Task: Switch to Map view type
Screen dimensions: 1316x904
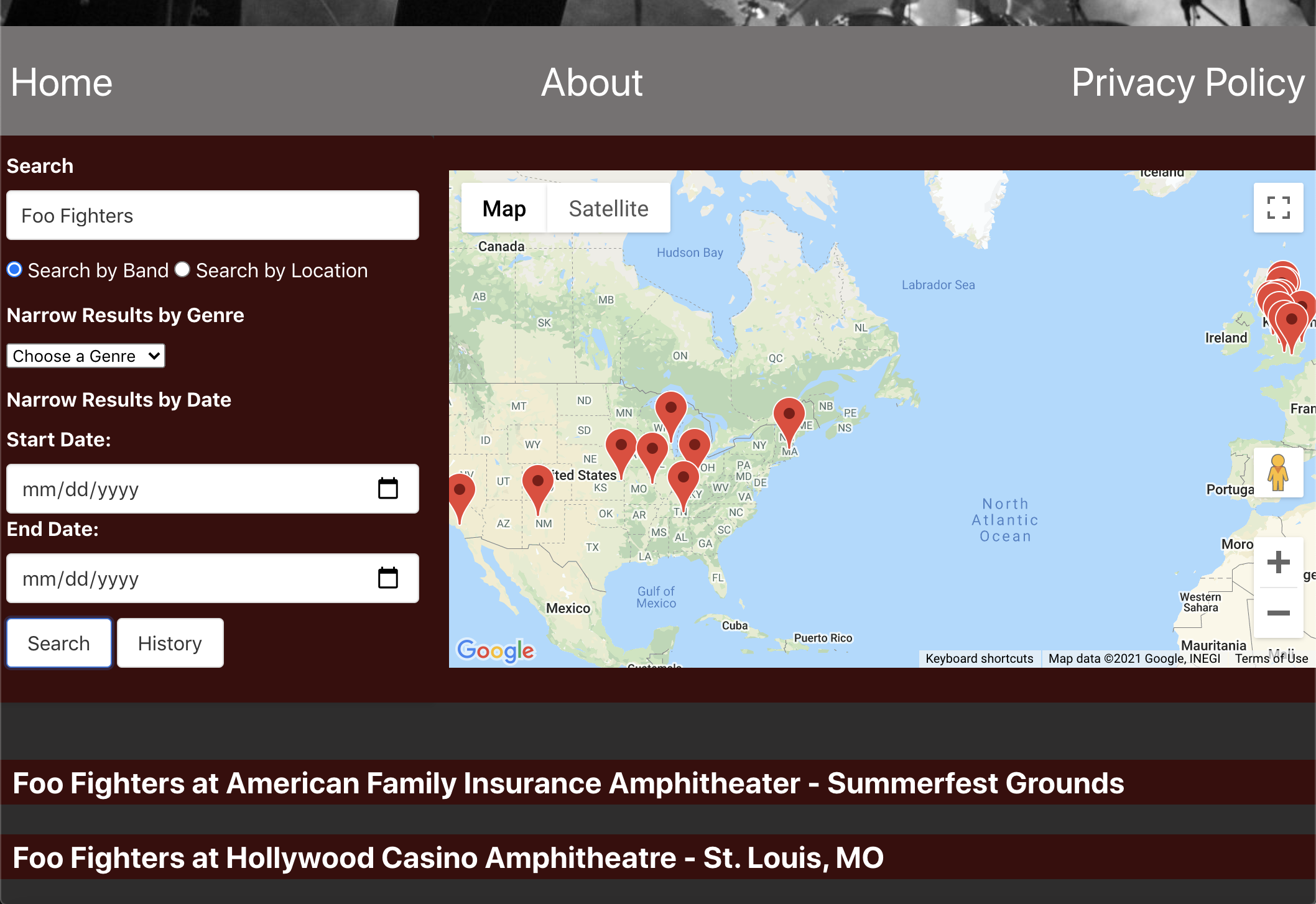Action: point(504,208)
